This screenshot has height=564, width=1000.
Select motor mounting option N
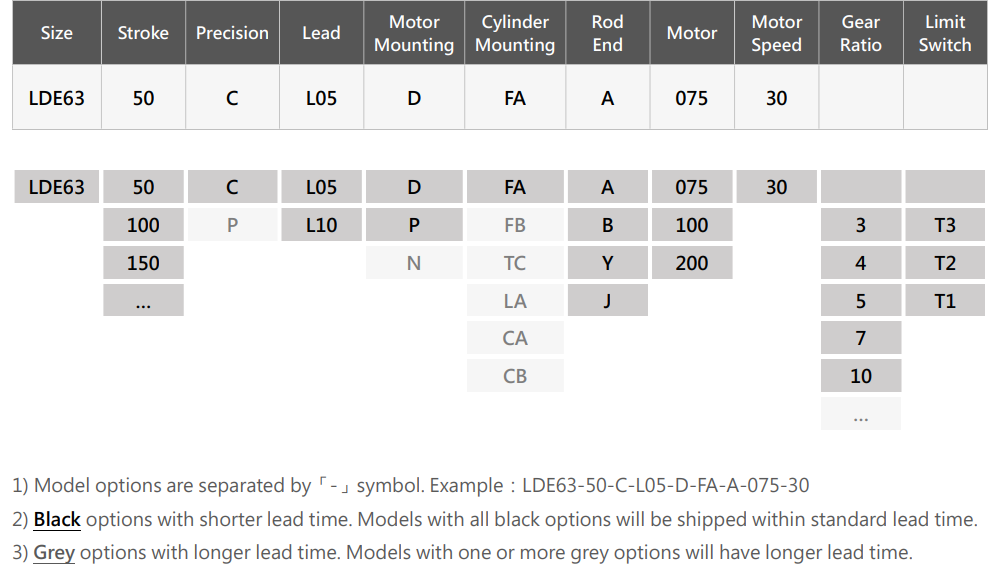(414, 263)
